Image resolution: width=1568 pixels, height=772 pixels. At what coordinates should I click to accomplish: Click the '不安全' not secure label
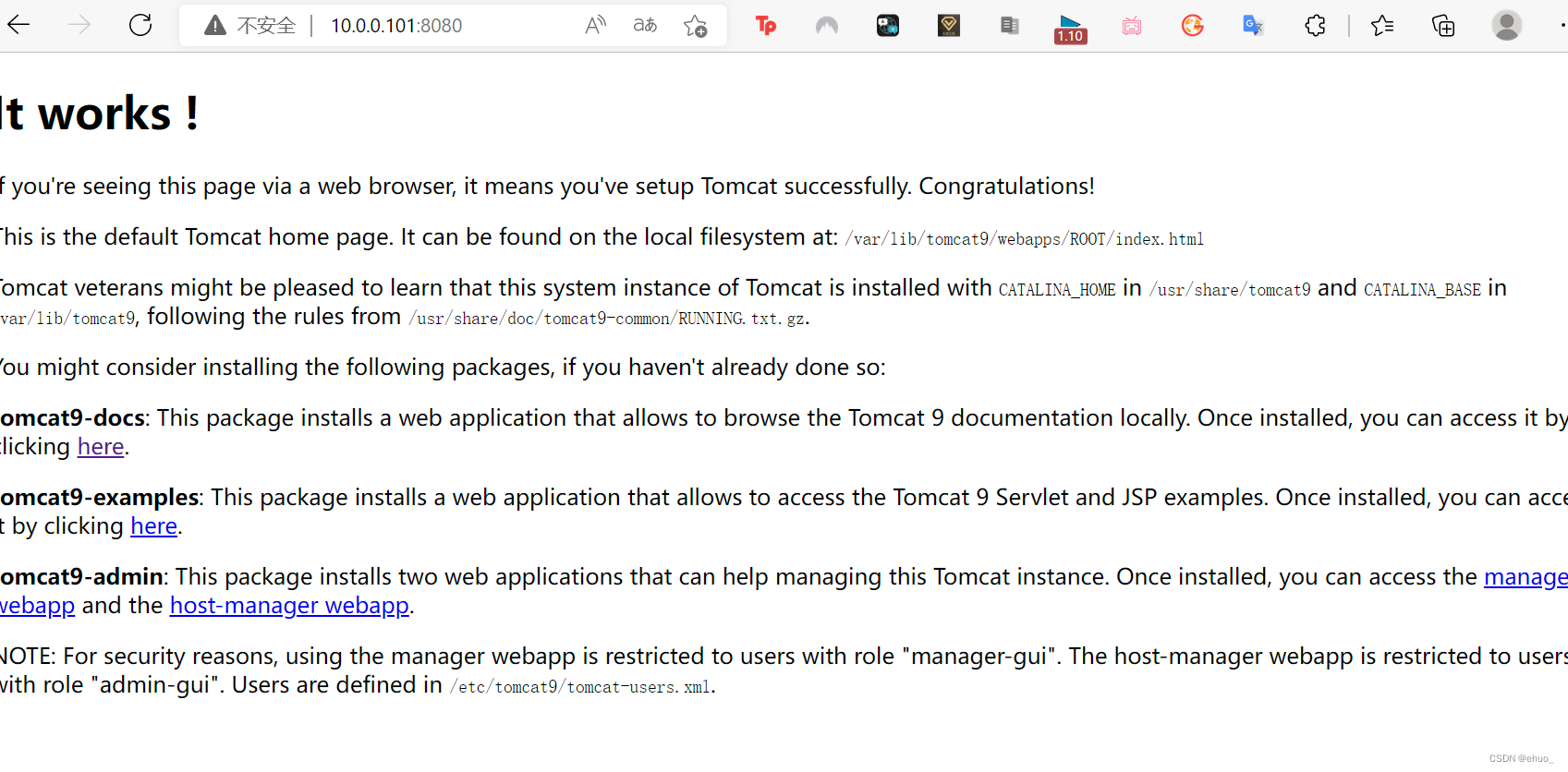tap(266, 26)
